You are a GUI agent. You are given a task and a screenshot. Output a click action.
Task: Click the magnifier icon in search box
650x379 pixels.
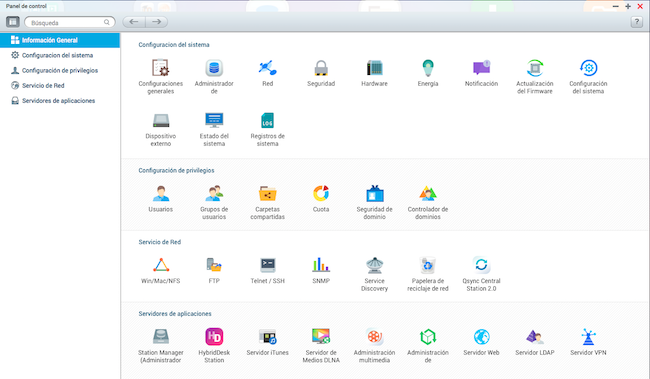107,22
